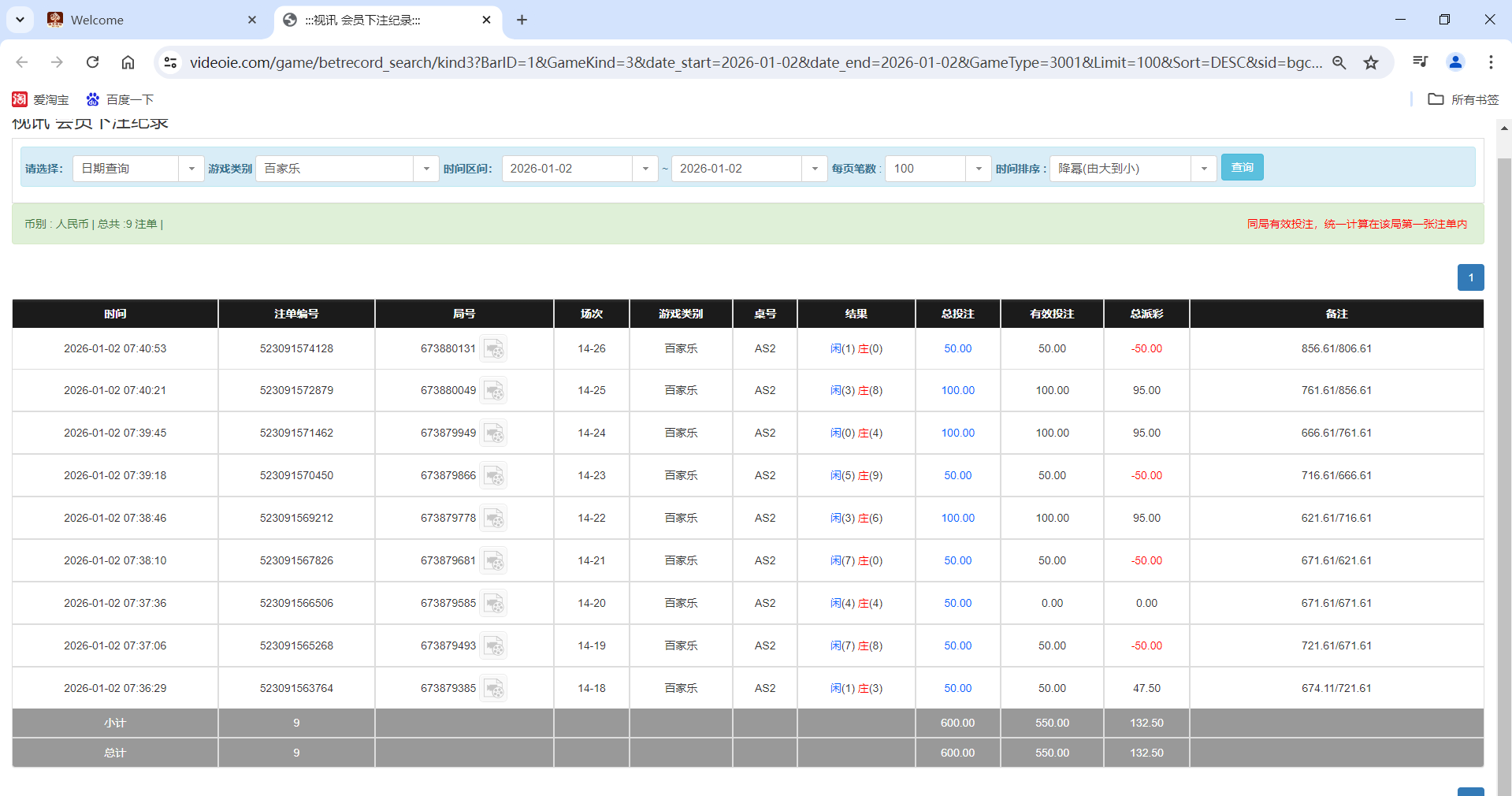Click the zoom magnifier icon in address bar

(x=1340, y=62)
